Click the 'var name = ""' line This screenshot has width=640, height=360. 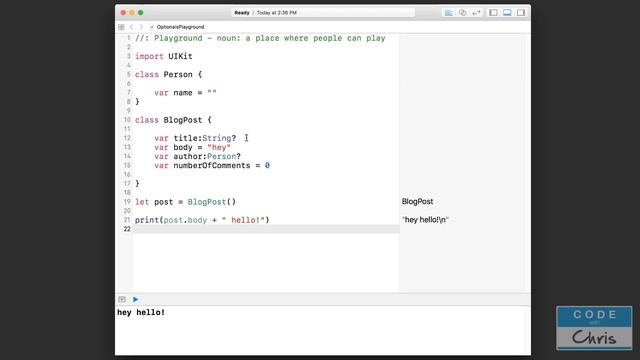click(x=185, y=93)
